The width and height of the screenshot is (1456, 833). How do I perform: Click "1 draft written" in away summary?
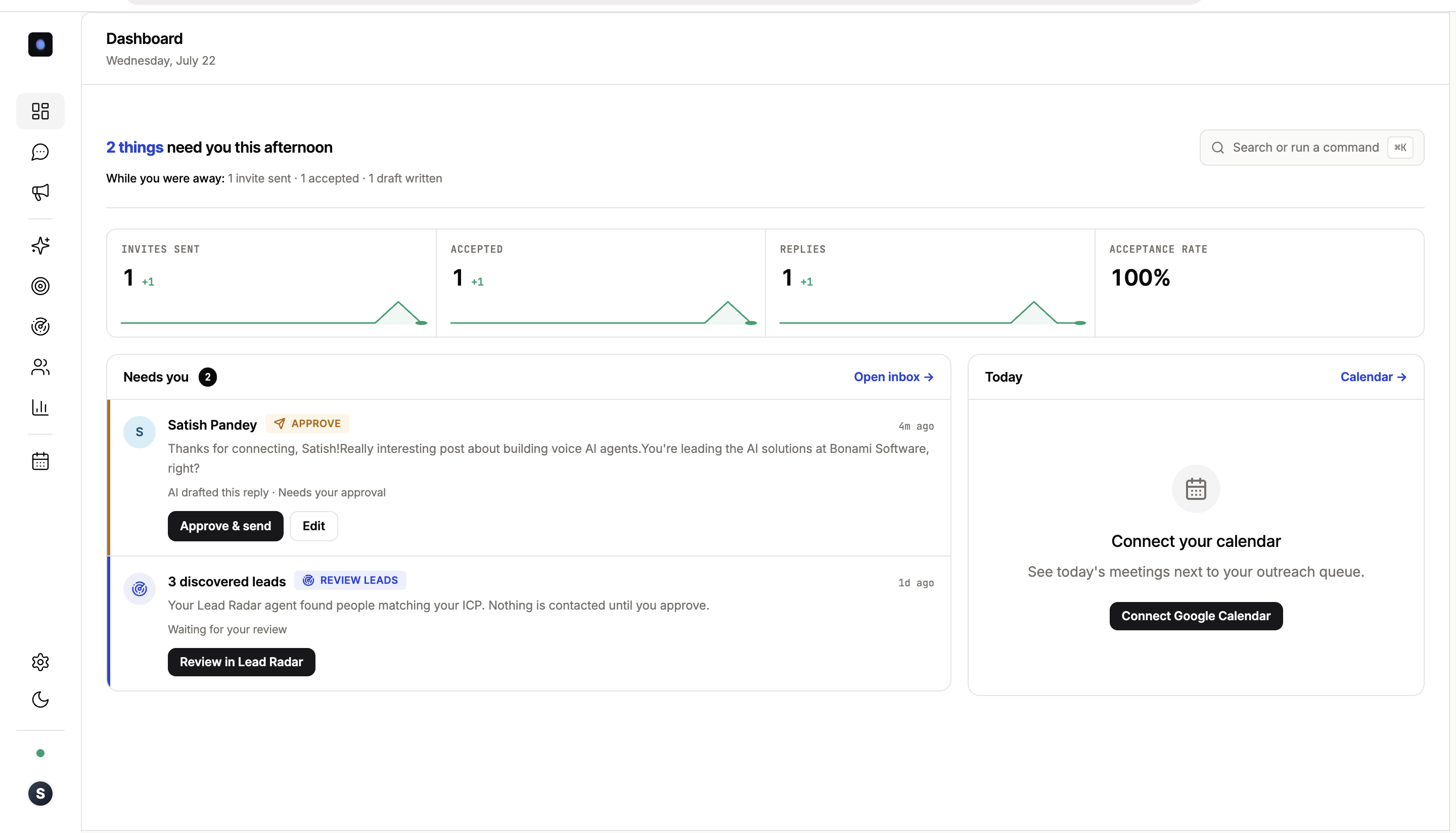(x=405, y=178)
